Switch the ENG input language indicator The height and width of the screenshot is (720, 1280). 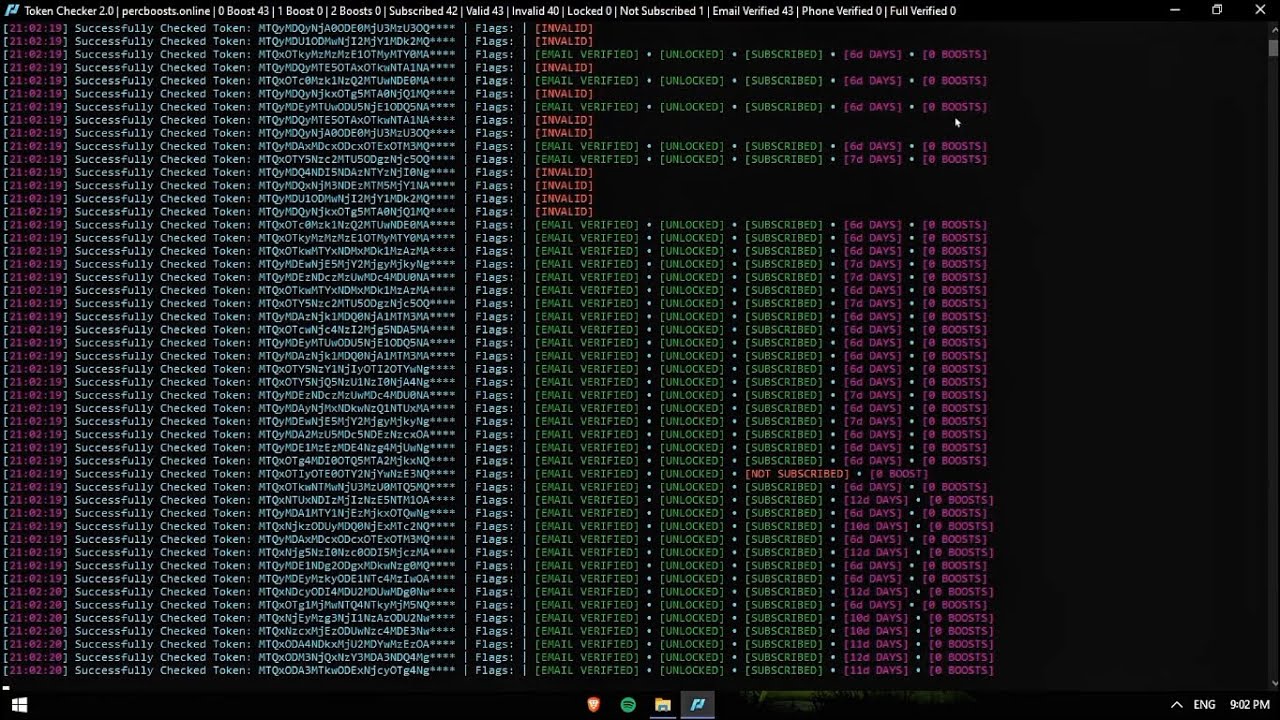(1204, 705)
